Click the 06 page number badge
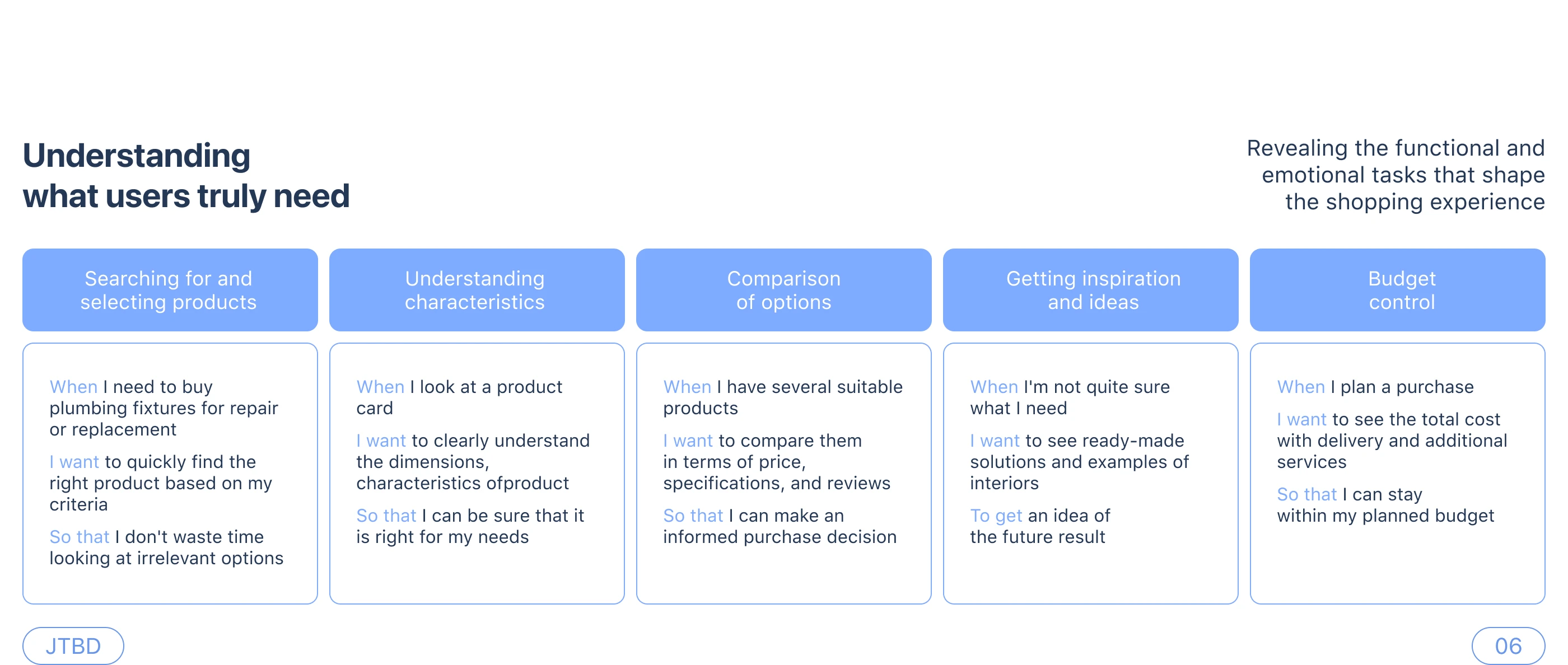Image resolution: width=1568 pixels, height=665 pixels. [x=1507, y=645]
